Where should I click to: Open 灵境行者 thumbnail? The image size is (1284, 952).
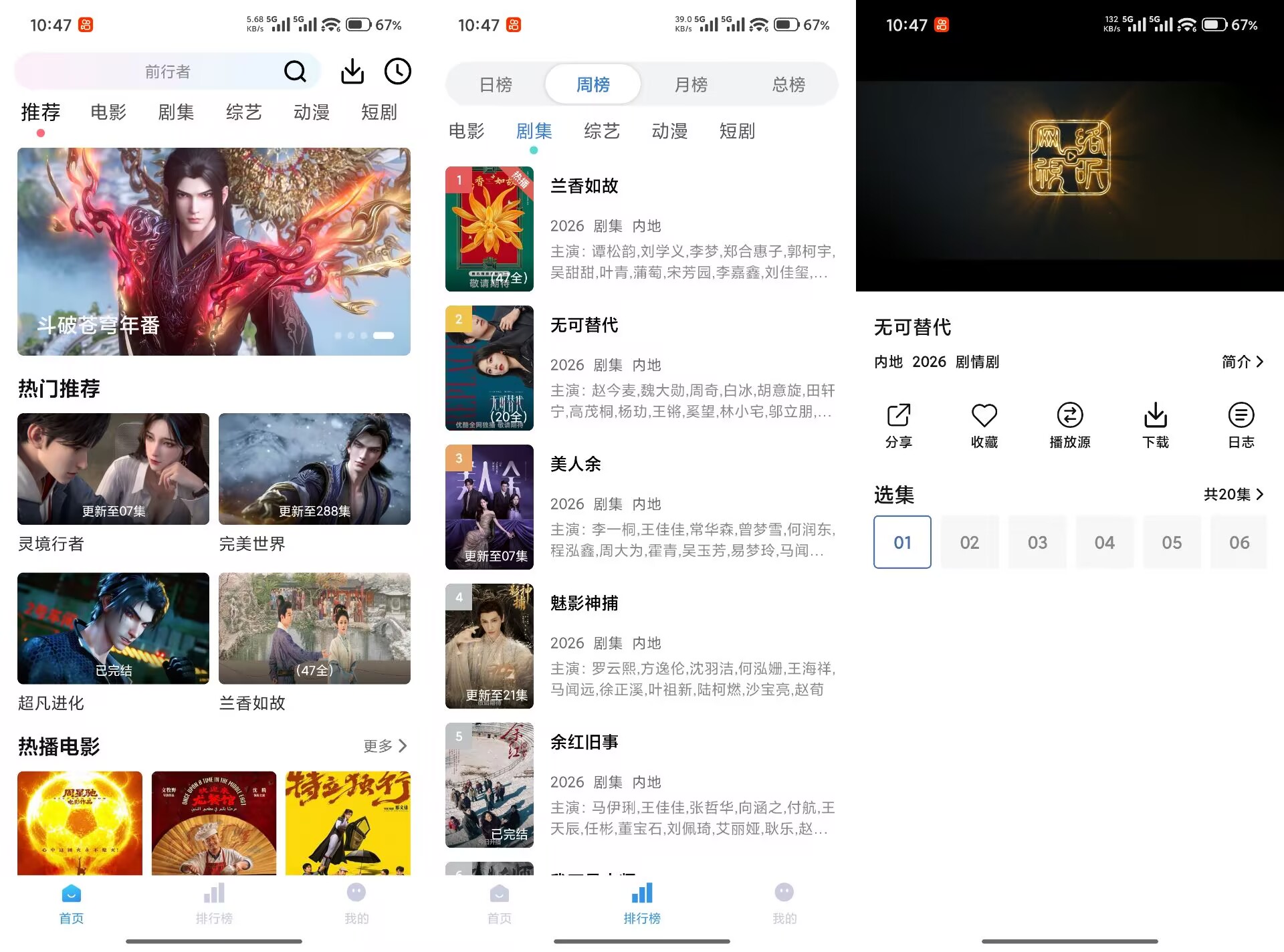point(113,469)
